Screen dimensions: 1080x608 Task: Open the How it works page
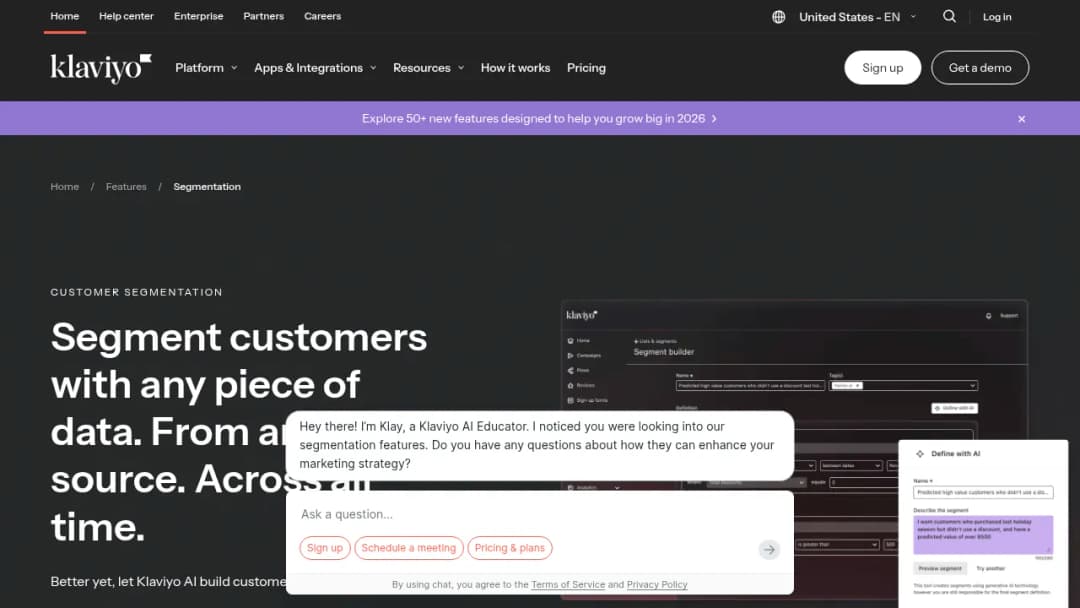click(515, 68)
